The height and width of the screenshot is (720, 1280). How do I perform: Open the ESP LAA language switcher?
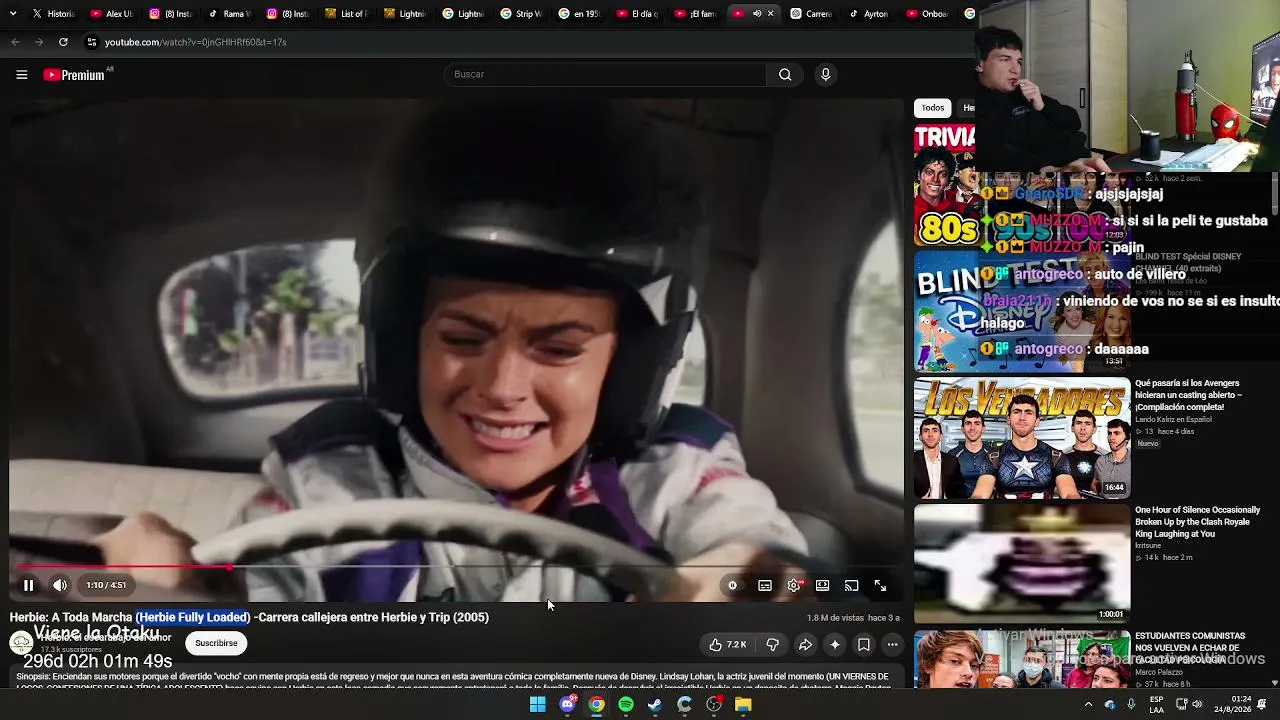1156,705
